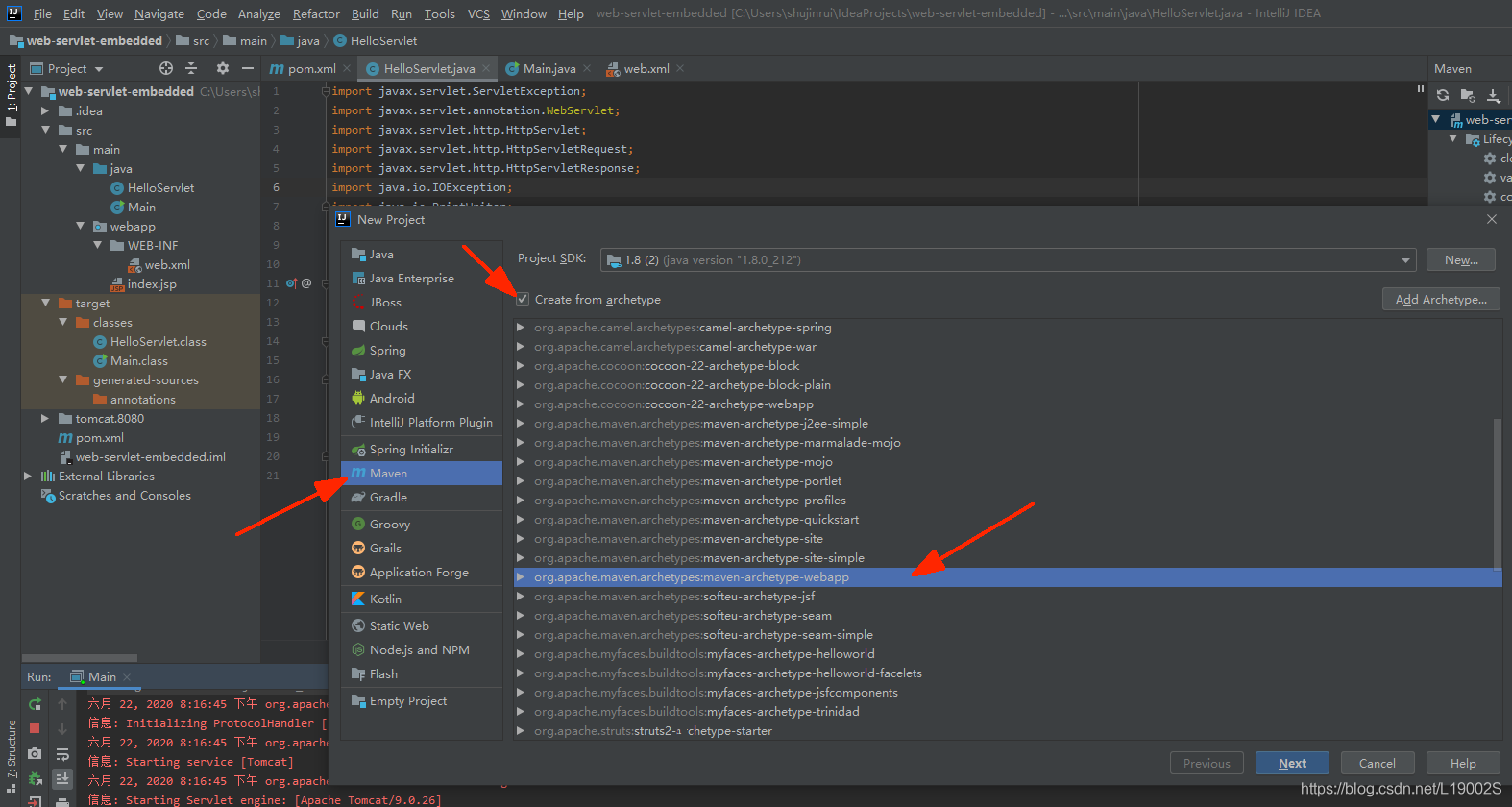The width and height of the screenshot is (1512, 807).
Task: Select HelloServlet.class in the project tree
Action: 158,341
